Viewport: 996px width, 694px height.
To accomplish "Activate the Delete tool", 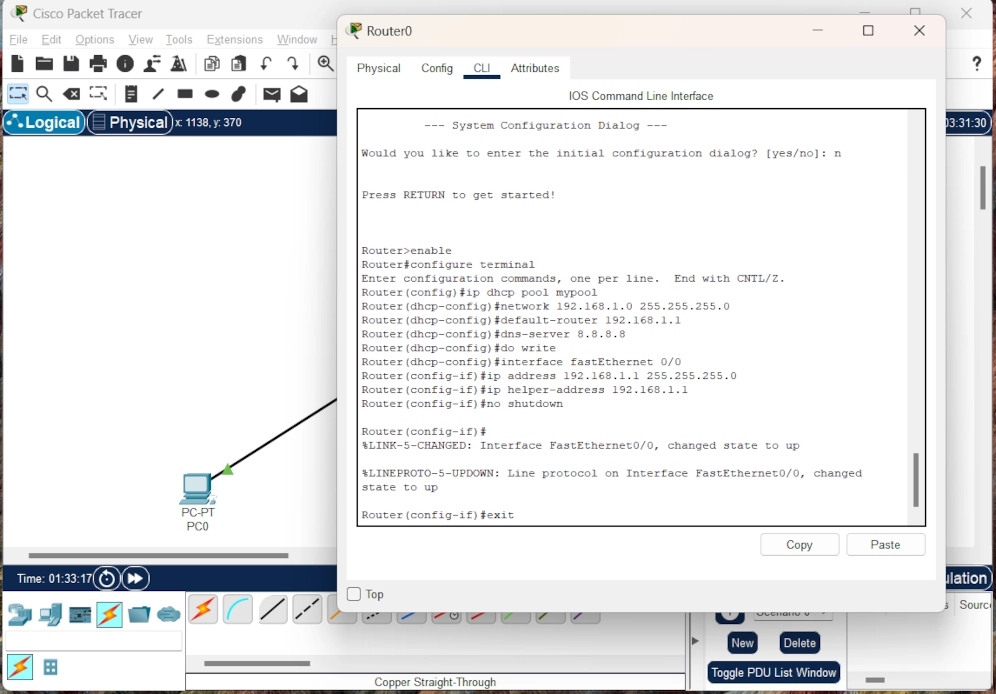I will (71, 94).
